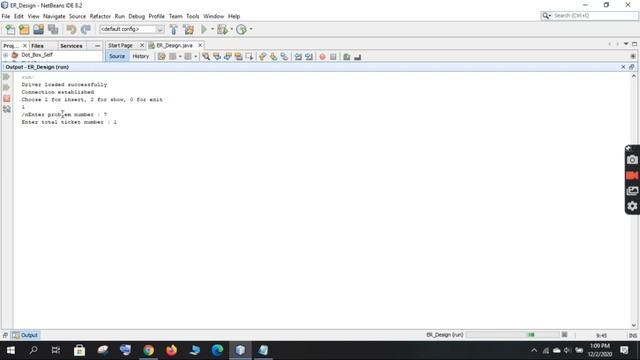Click the ER_Design (run) progress bar
This screenshot has width=640, height=360.
coord(512,335)
